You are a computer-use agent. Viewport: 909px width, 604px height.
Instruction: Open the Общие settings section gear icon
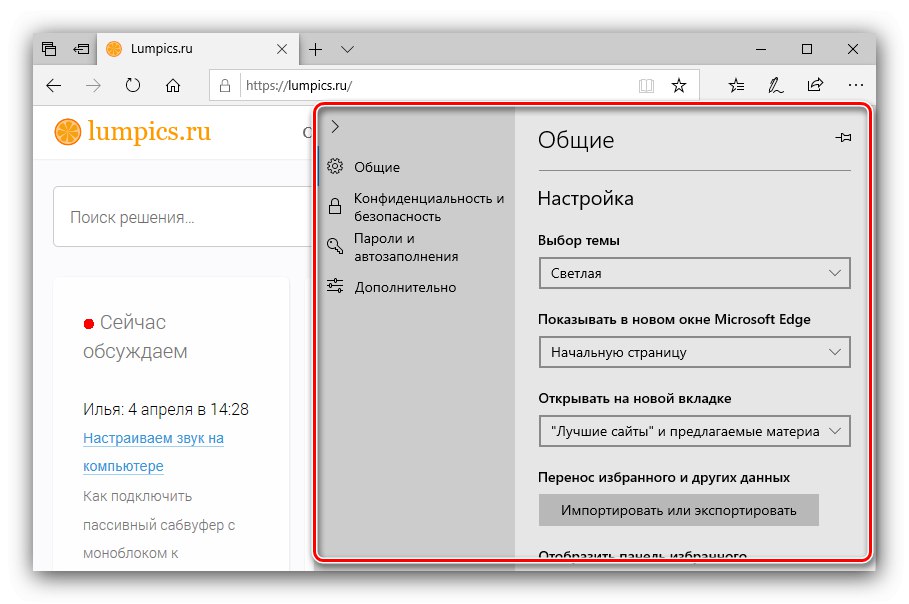335,166
